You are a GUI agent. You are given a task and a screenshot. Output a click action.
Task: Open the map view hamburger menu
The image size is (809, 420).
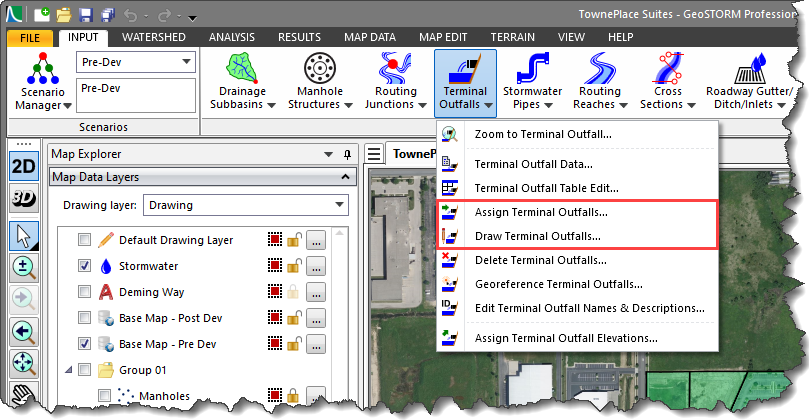click(x=374, y=154)
